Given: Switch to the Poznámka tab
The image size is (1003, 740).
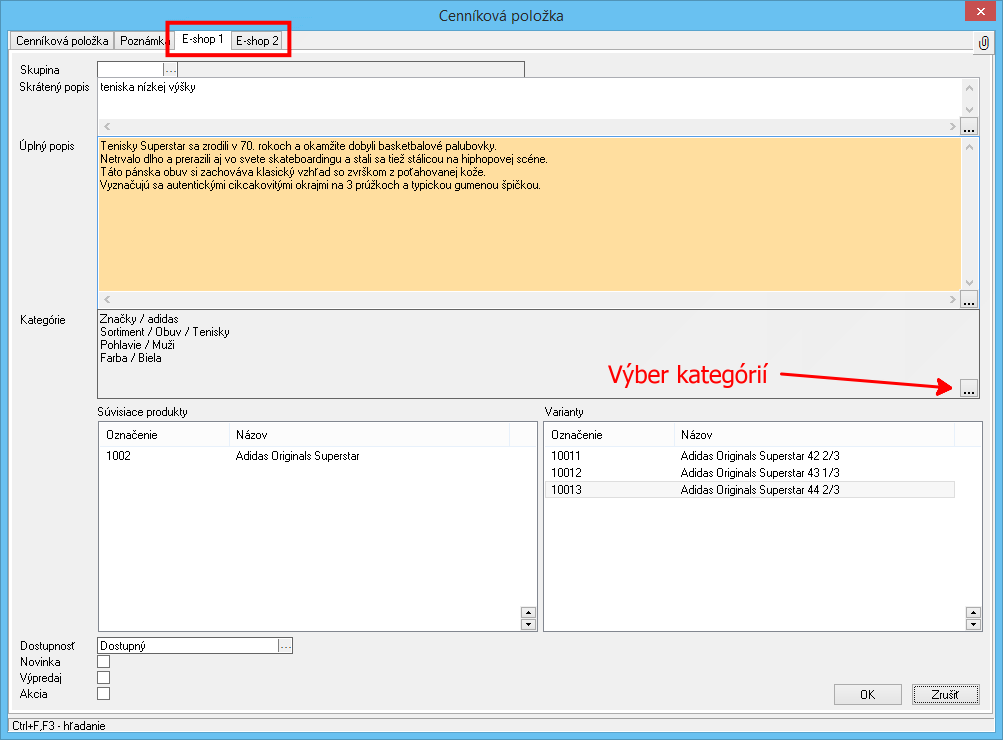Looking at the screenshot, I should point(142,42).
